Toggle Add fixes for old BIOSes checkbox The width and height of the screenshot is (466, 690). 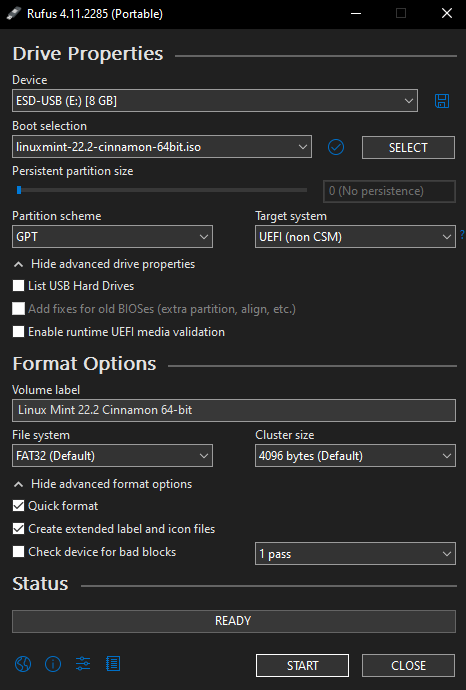[x=18, y=308]
